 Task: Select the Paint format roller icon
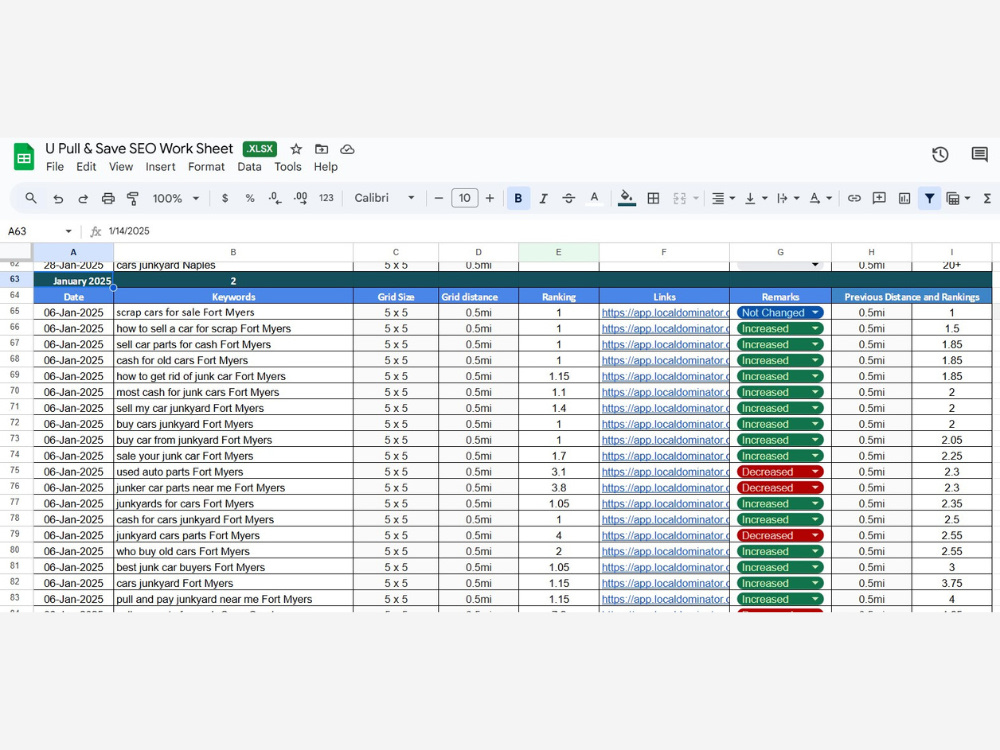click(x=133, y=198)
